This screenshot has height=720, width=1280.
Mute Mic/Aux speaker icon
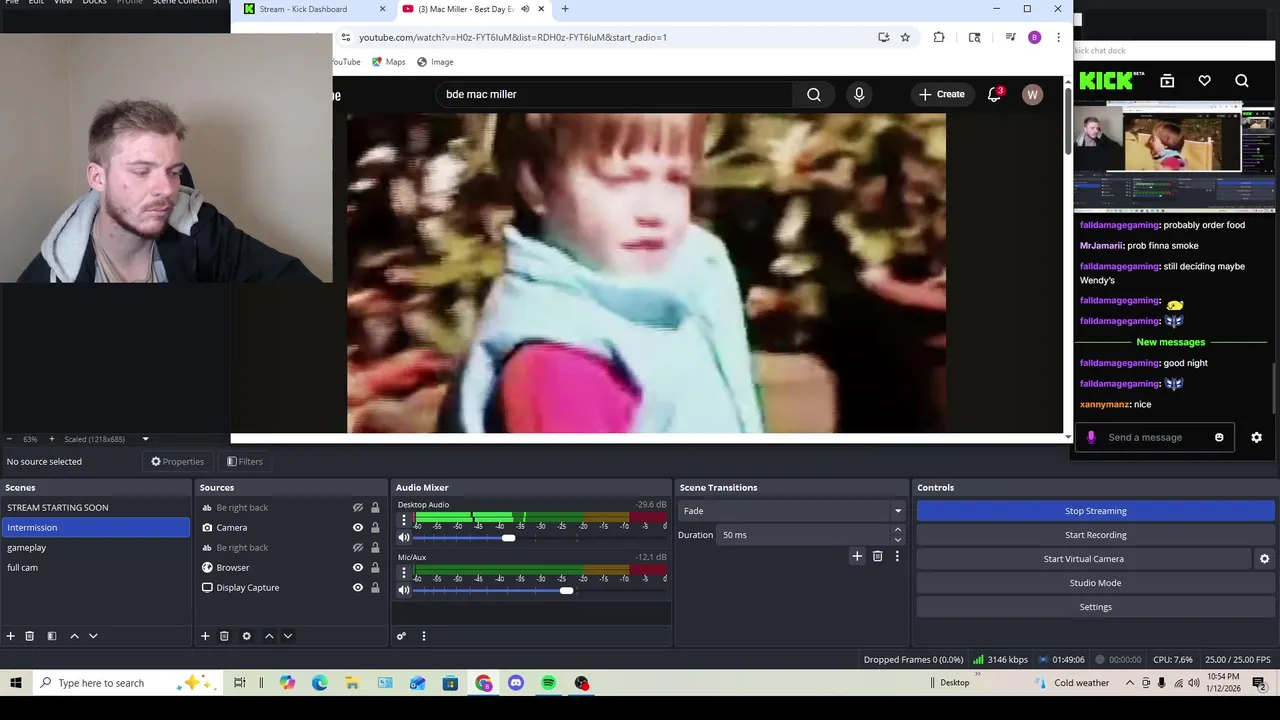coord(404,591)
